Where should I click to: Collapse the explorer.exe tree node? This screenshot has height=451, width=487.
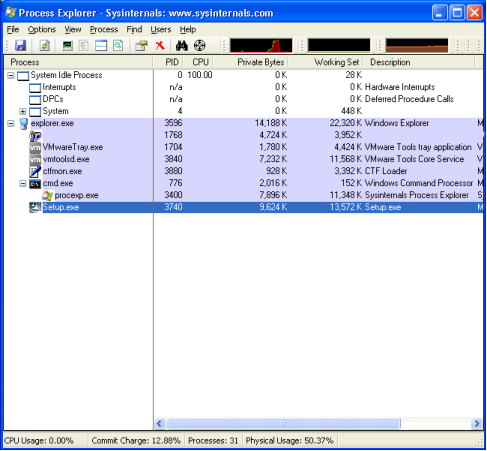pos(11,123)
